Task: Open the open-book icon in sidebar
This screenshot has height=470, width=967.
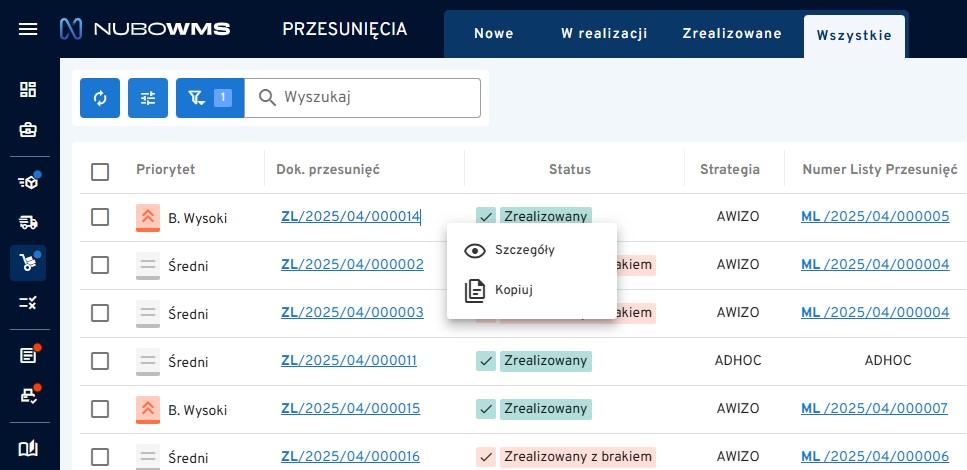Action: click(29, 448)
